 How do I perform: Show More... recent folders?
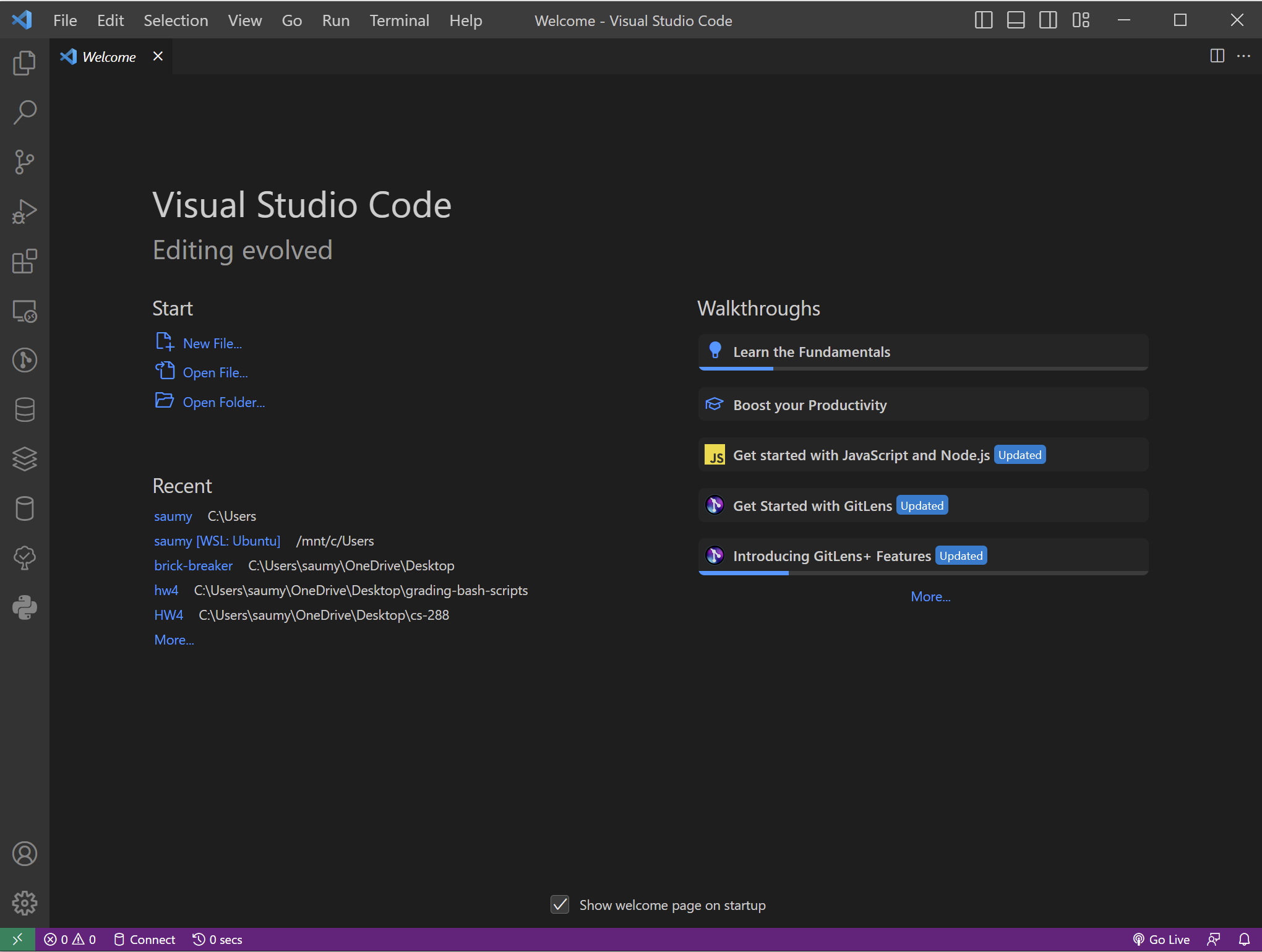pyautogui.click(x=174, y=640)
